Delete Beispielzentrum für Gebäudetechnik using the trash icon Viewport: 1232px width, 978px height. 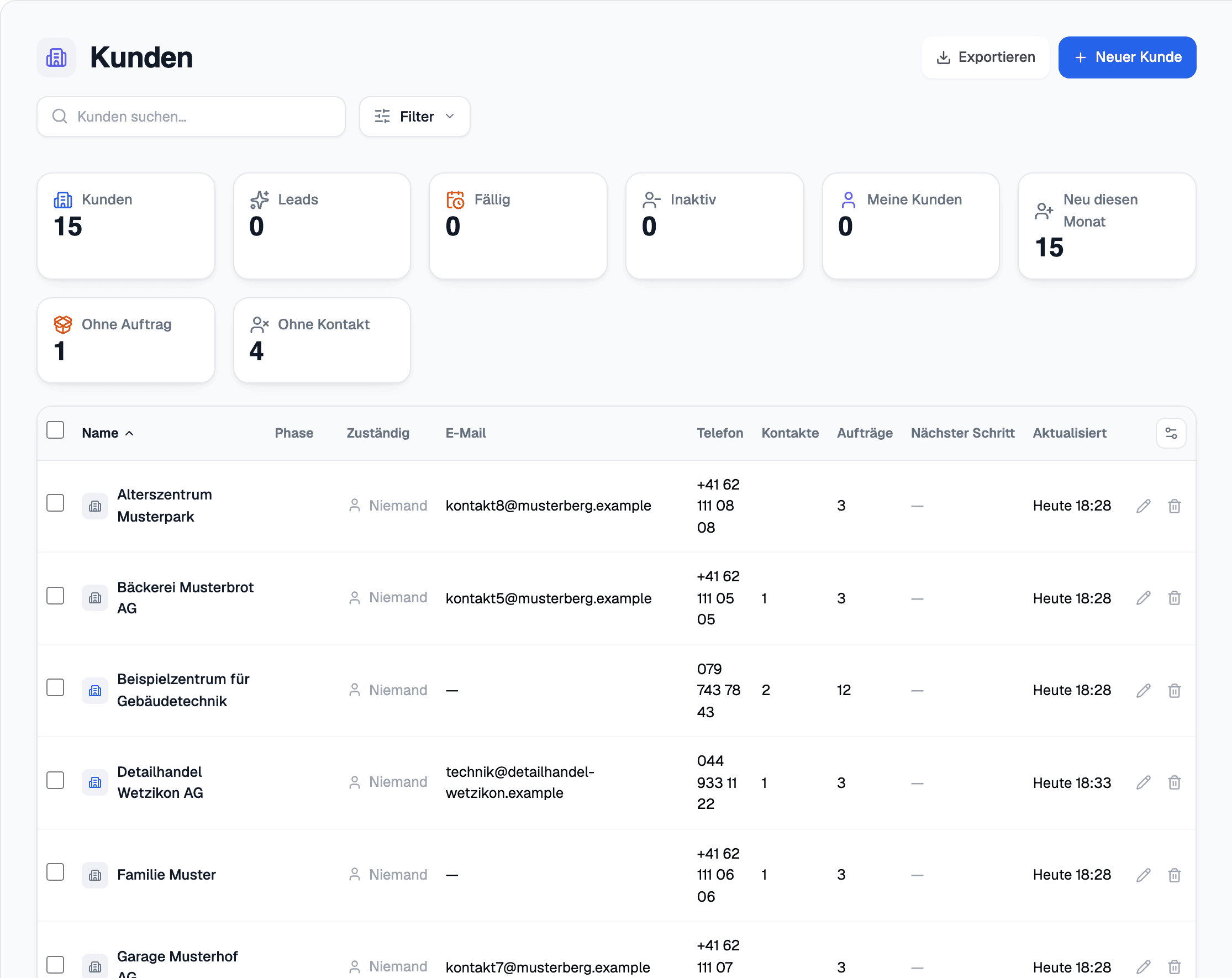1175,691
